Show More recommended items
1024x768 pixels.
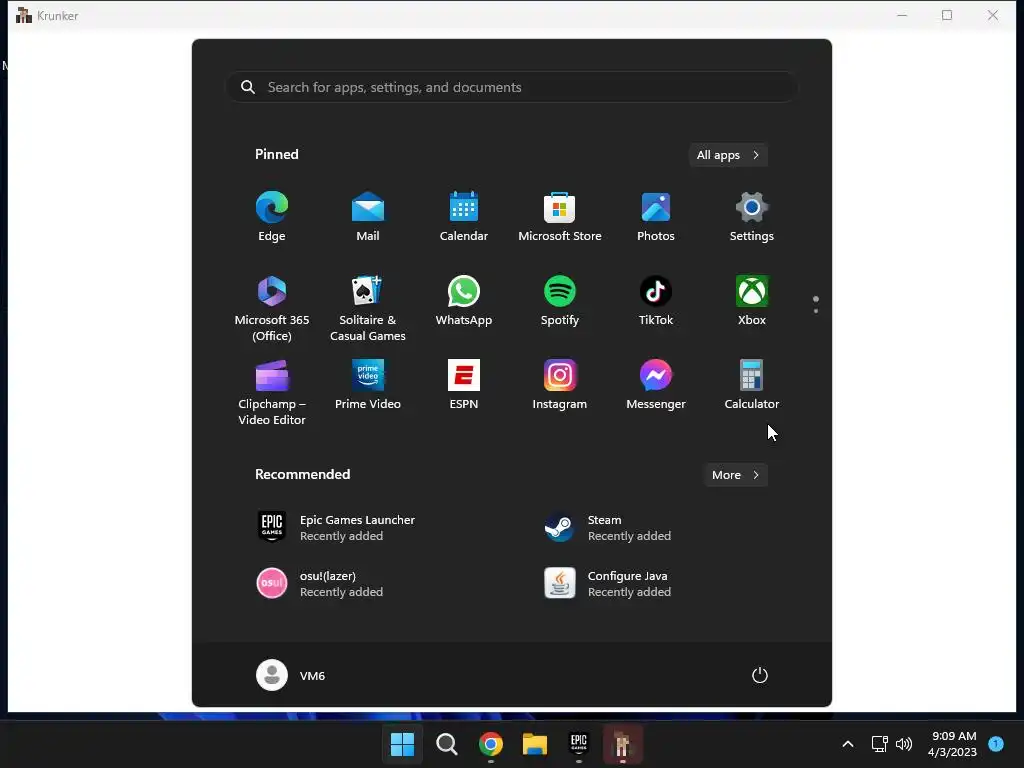[x=735, y=475]
